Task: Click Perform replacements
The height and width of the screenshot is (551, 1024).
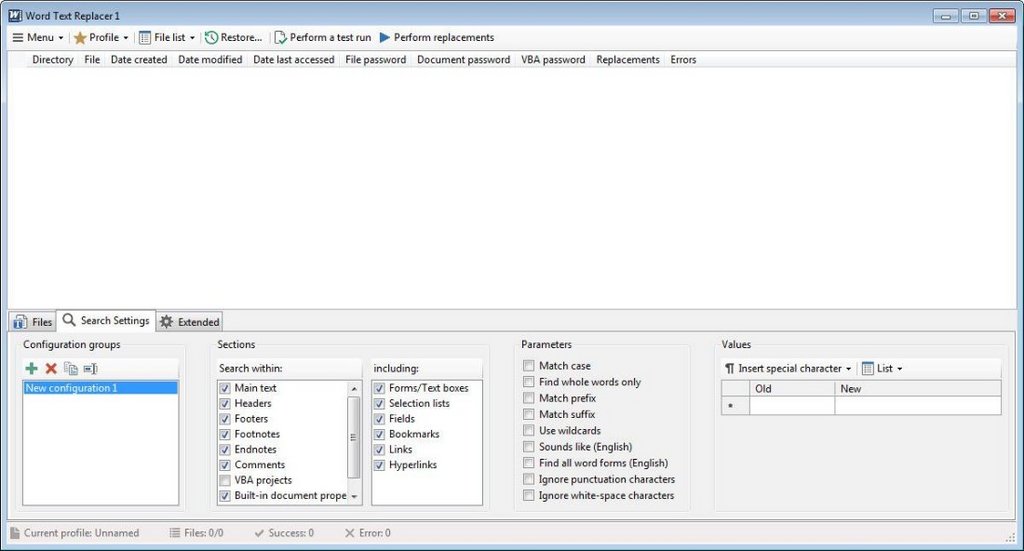Action: [437, 38]
